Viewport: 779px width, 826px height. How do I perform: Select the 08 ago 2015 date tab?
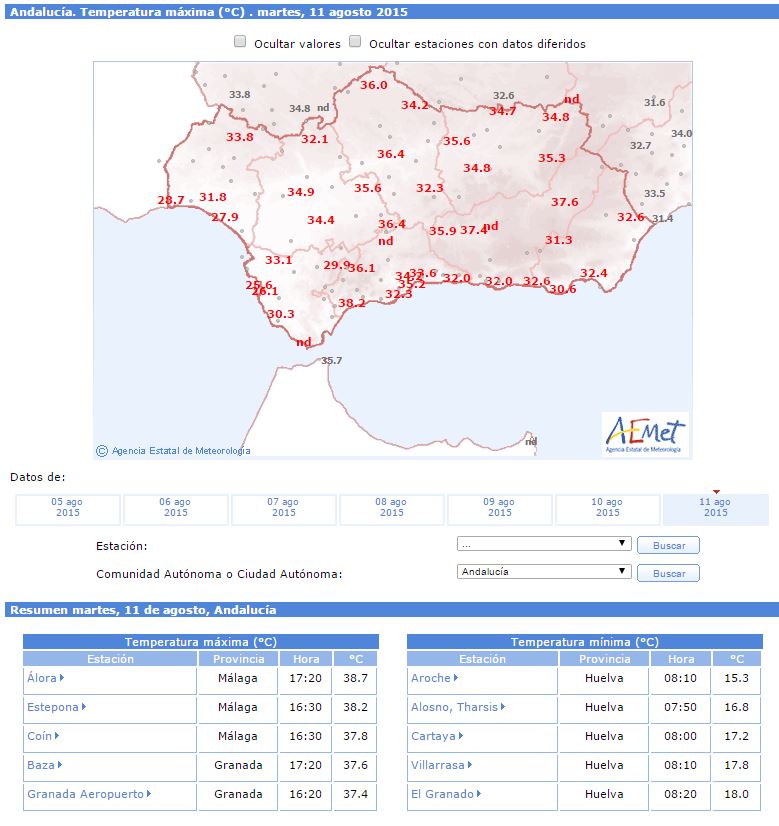[x=391, y=508]
